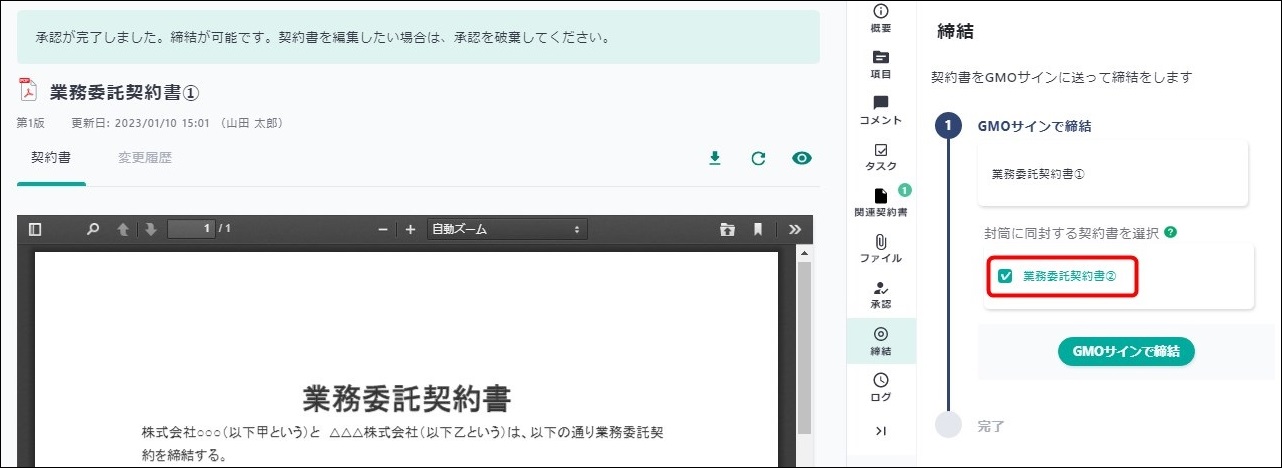Click the refresh contract icon
The width and height of the screenshot is (1282, 468).
758,158
